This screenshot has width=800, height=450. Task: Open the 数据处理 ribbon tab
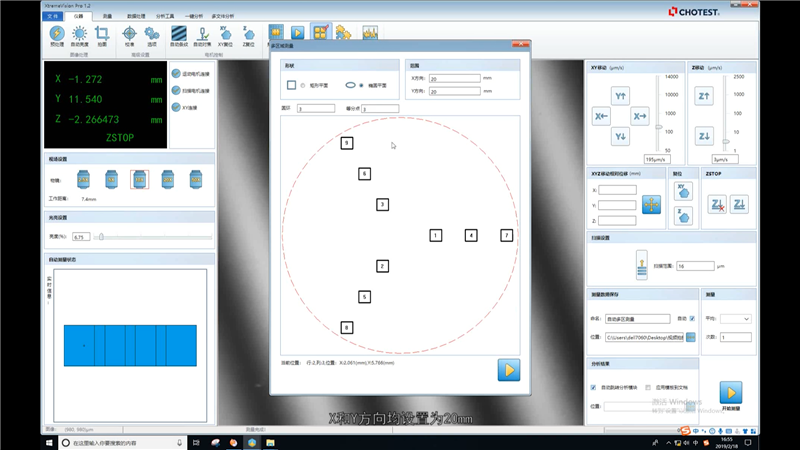coord(136,17)
